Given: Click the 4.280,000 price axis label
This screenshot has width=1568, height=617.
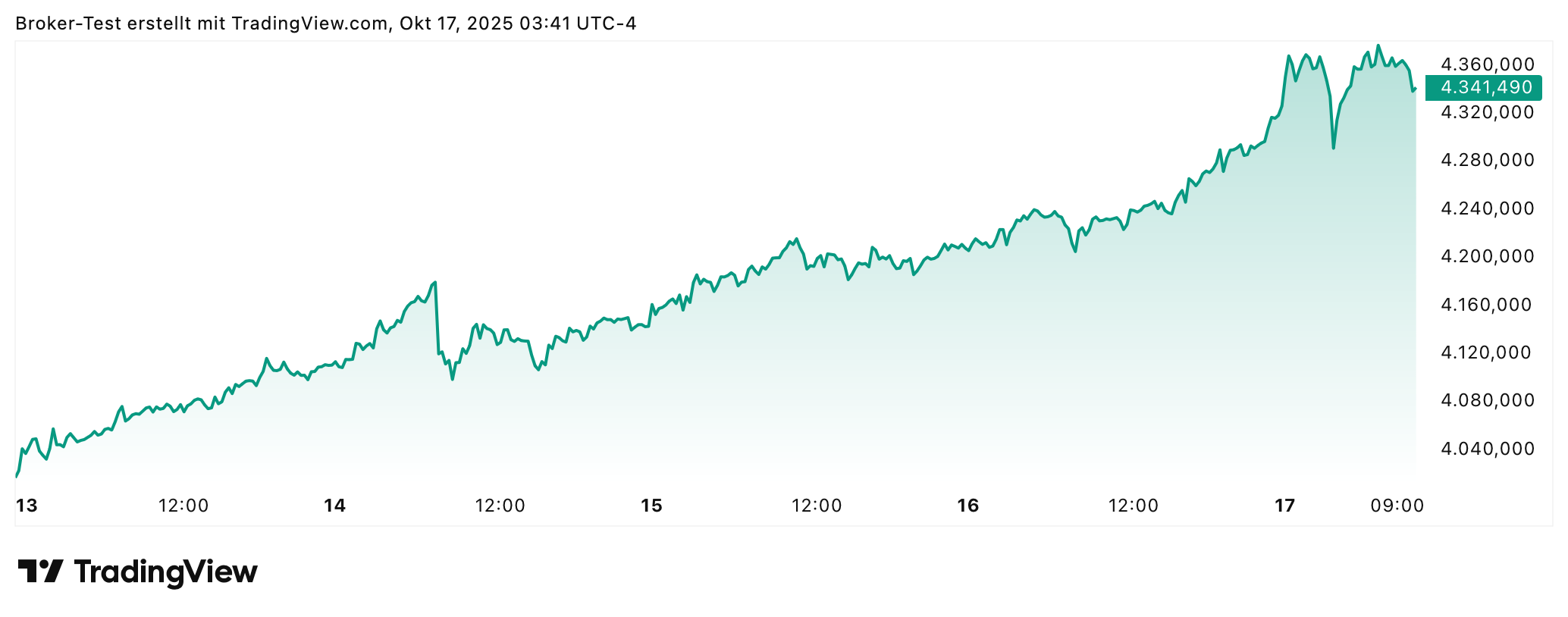Looking at the screenshot, I should click(1487, 160).
